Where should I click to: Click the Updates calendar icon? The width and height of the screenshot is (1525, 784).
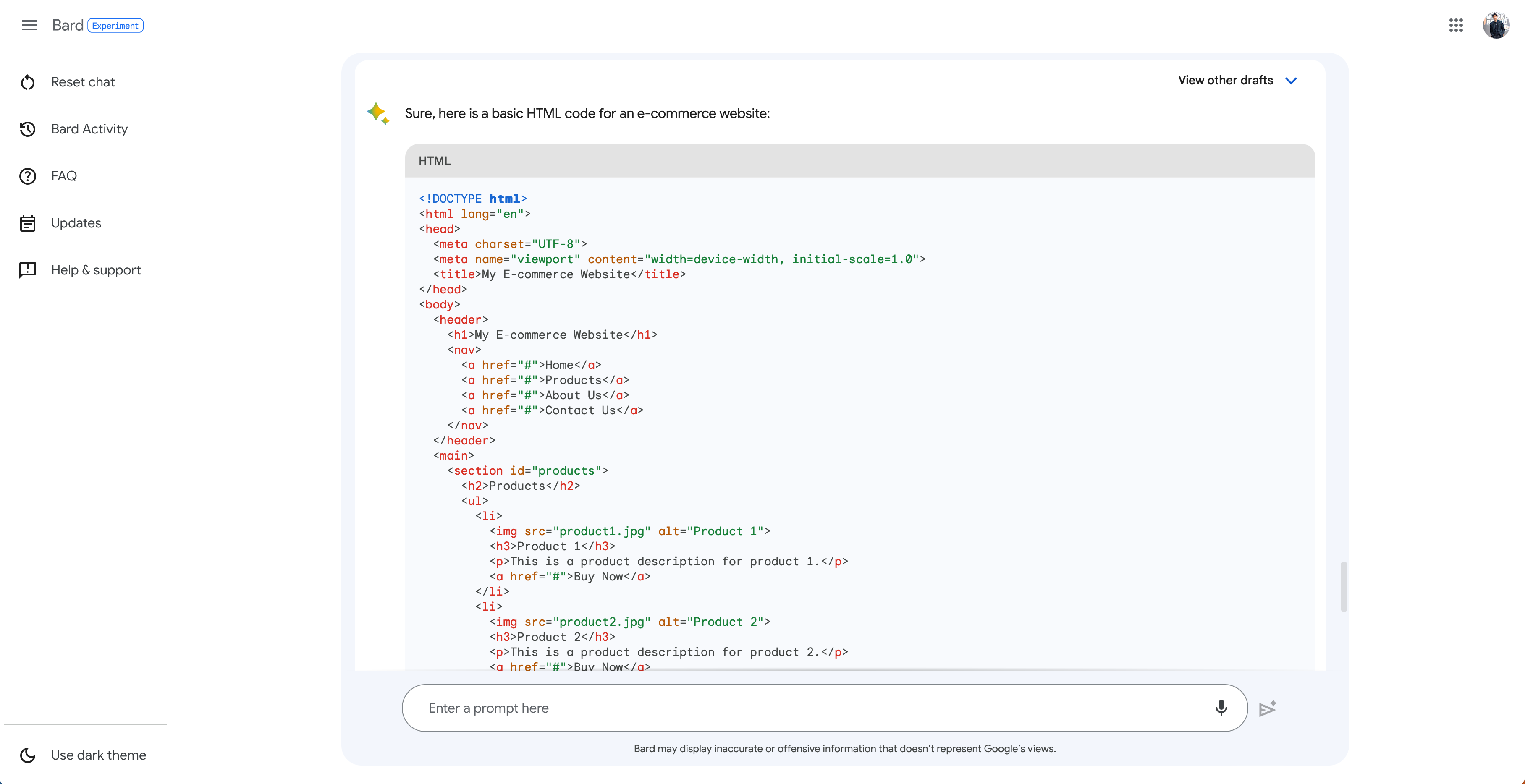28,223
